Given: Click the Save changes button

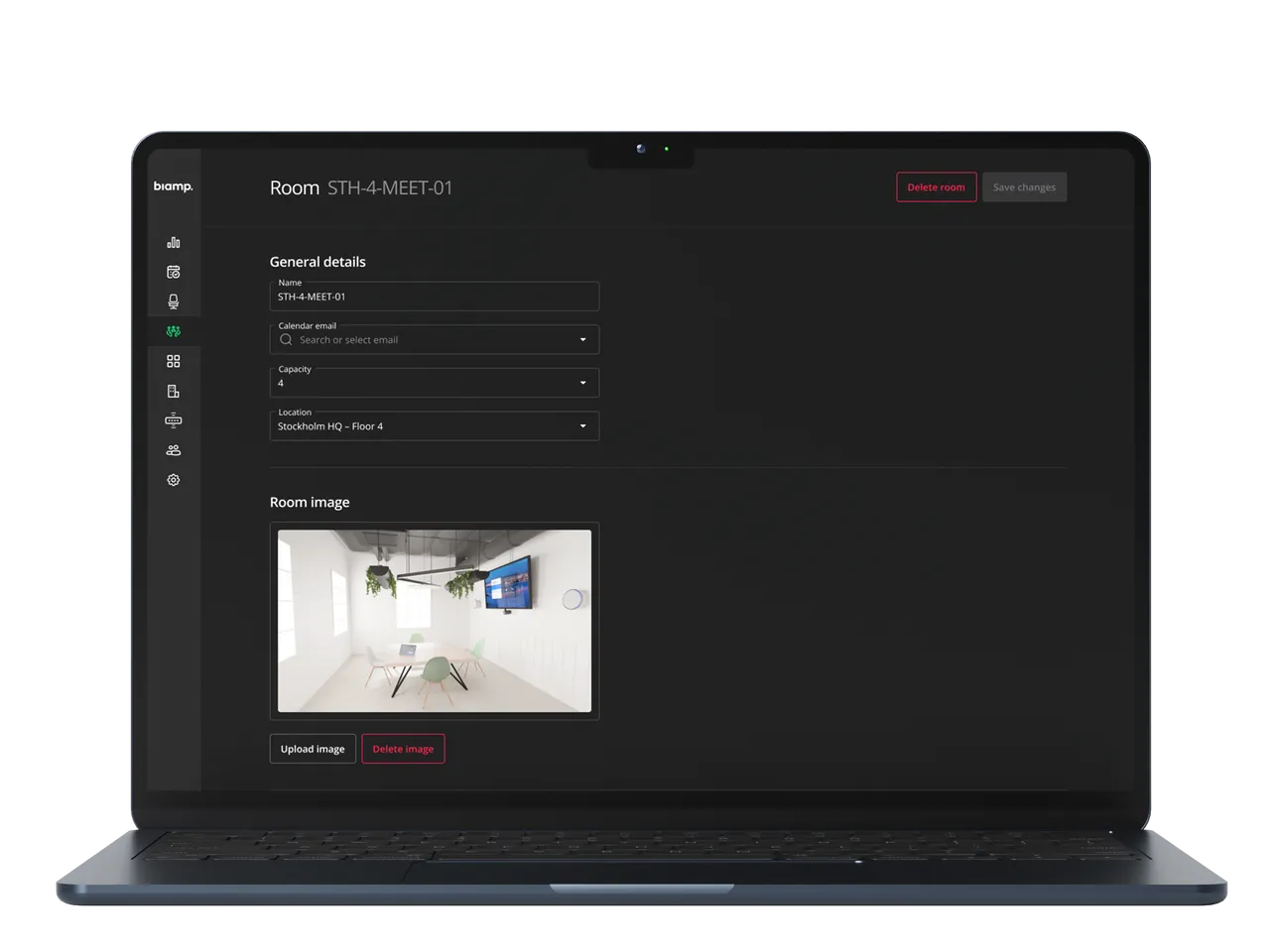Looking at the screenshot, I should click(1024, 186).
